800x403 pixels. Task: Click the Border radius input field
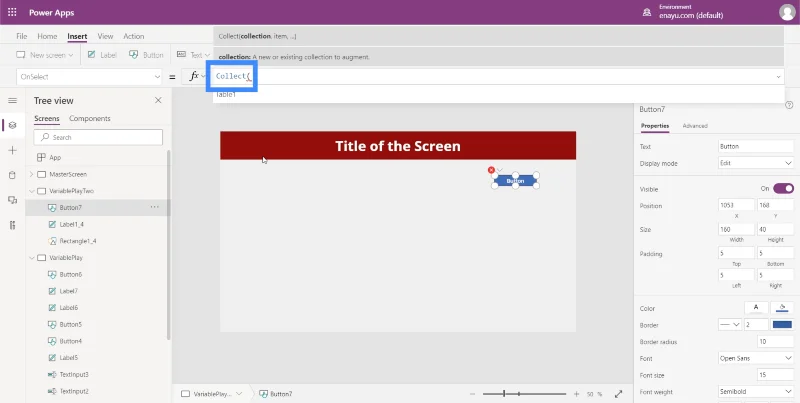tap(776, 341)
